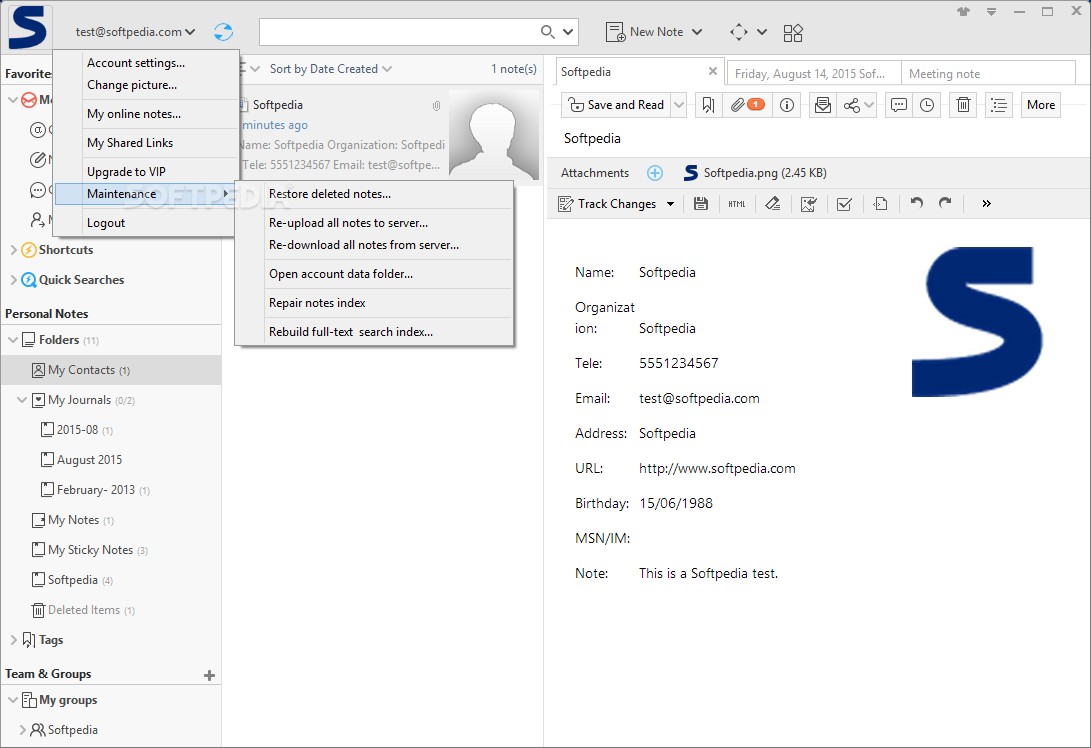This screenshot has width=1091, height=748.
Task: Select Rebuild full-text search index...
Action: coord(374,332)
